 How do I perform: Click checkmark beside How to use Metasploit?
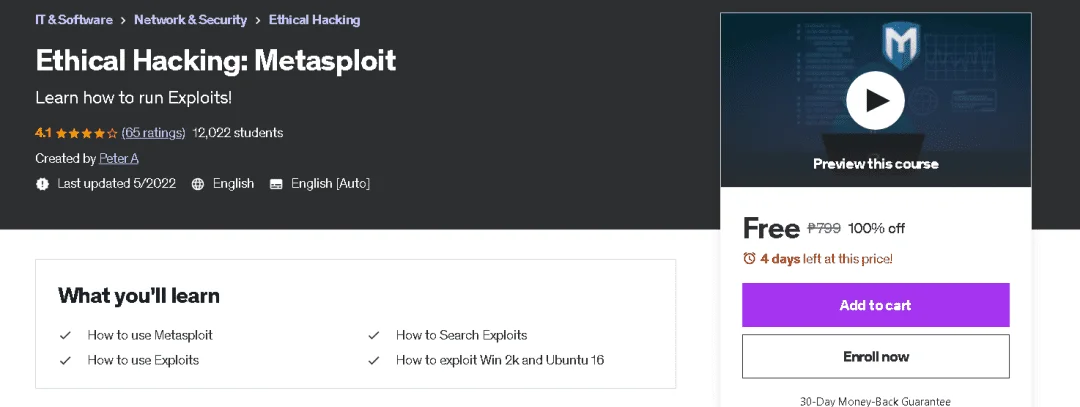pos(65,335)
